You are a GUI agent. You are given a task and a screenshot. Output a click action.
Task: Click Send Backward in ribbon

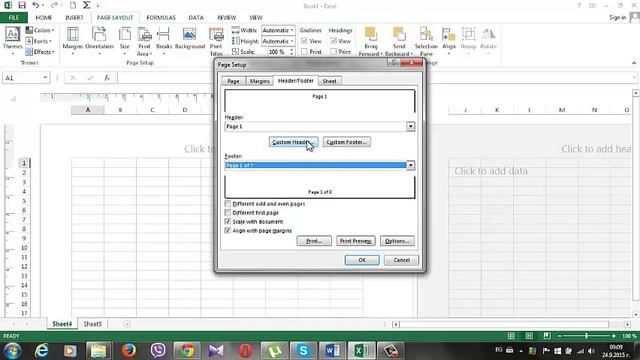399,41
